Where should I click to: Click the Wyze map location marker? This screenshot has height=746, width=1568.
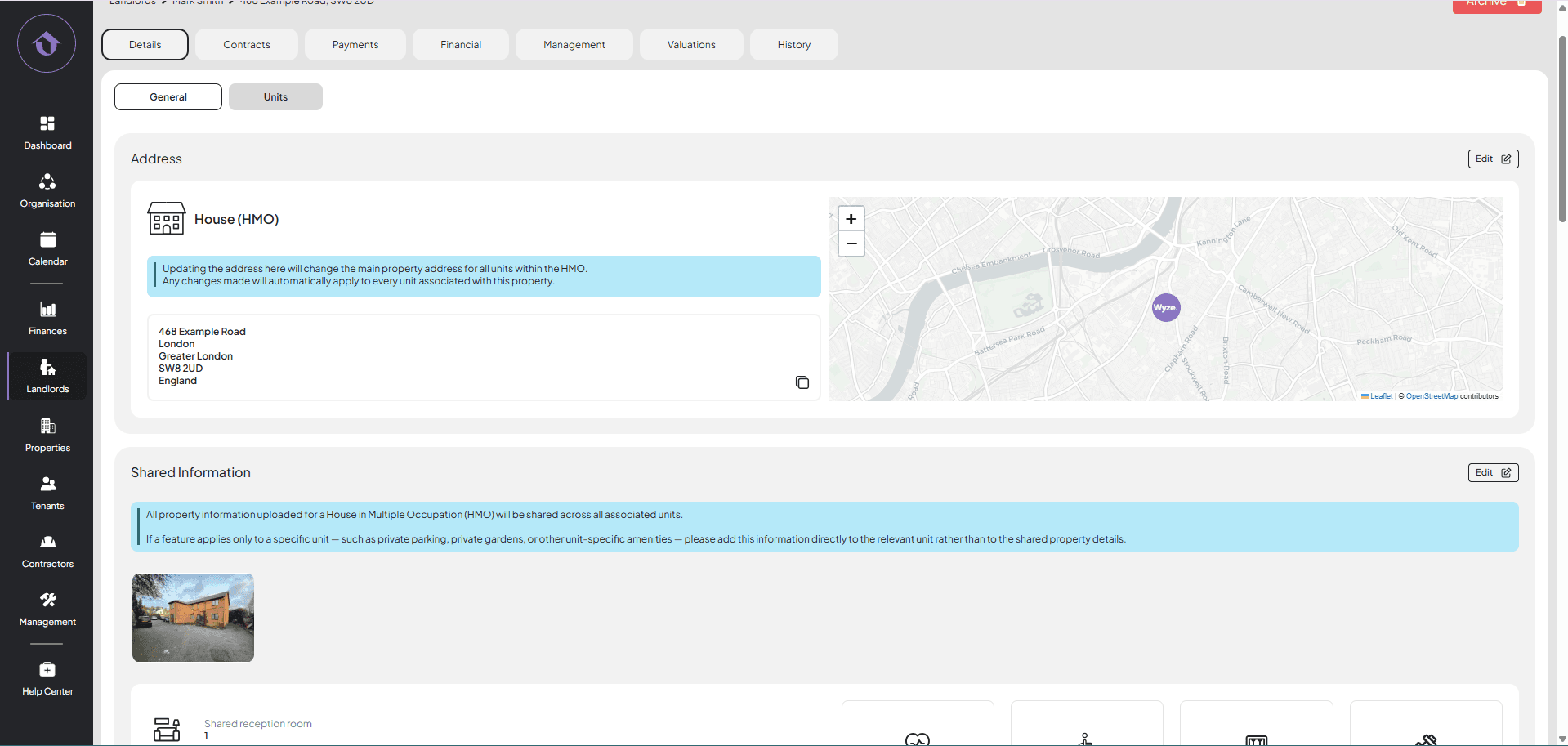click(x=1165, y=308)
